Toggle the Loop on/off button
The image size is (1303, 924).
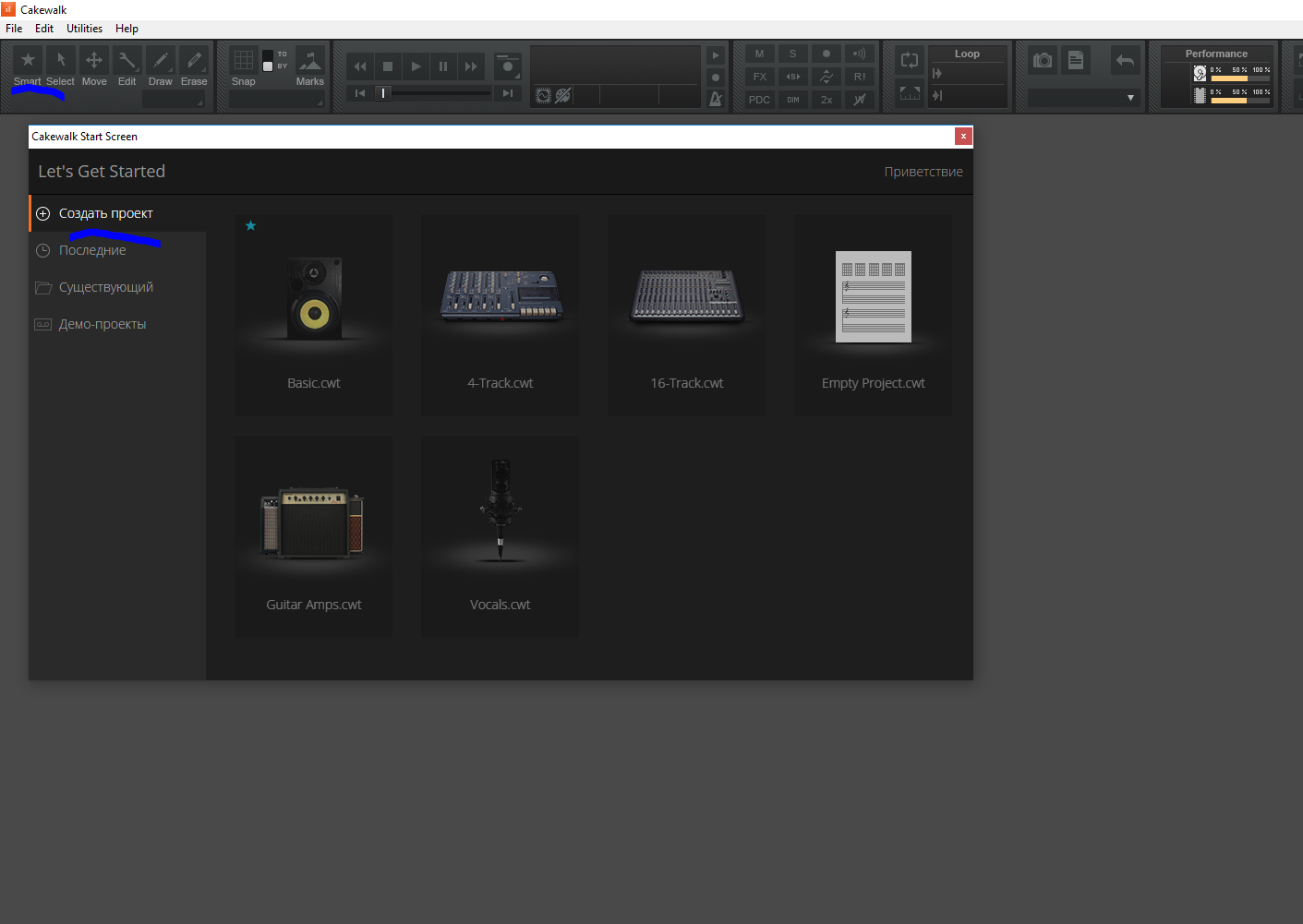click(x=910, y=61)
